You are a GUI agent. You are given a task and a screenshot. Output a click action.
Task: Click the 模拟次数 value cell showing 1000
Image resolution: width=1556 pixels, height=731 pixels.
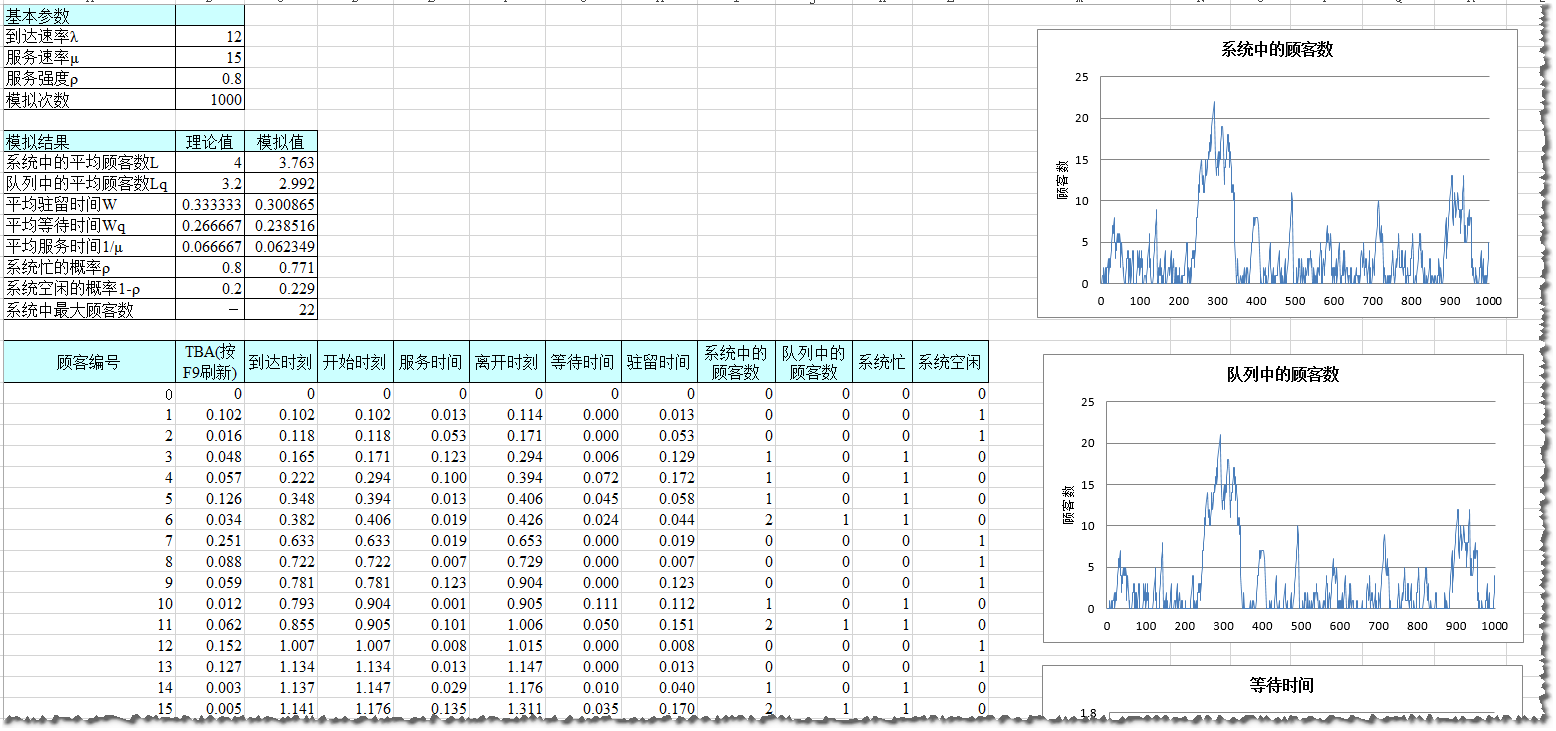coord(210,99)
